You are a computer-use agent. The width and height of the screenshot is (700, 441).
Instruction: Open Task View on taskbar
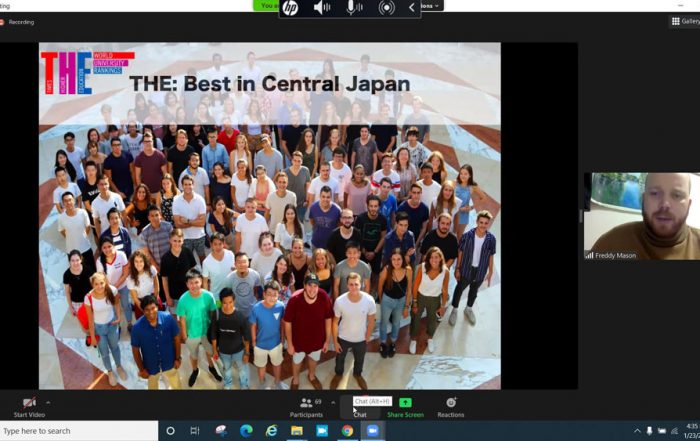[195, 431]
